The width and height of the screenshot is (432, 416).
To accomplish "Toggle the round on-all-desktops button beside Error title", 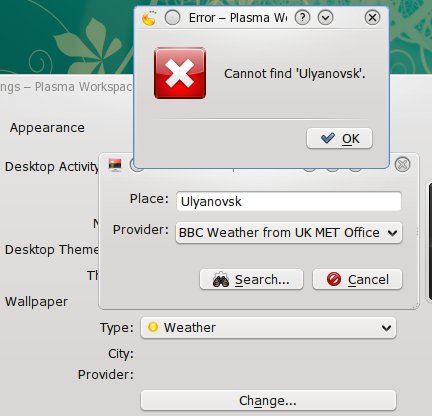I will click(172, 17).
